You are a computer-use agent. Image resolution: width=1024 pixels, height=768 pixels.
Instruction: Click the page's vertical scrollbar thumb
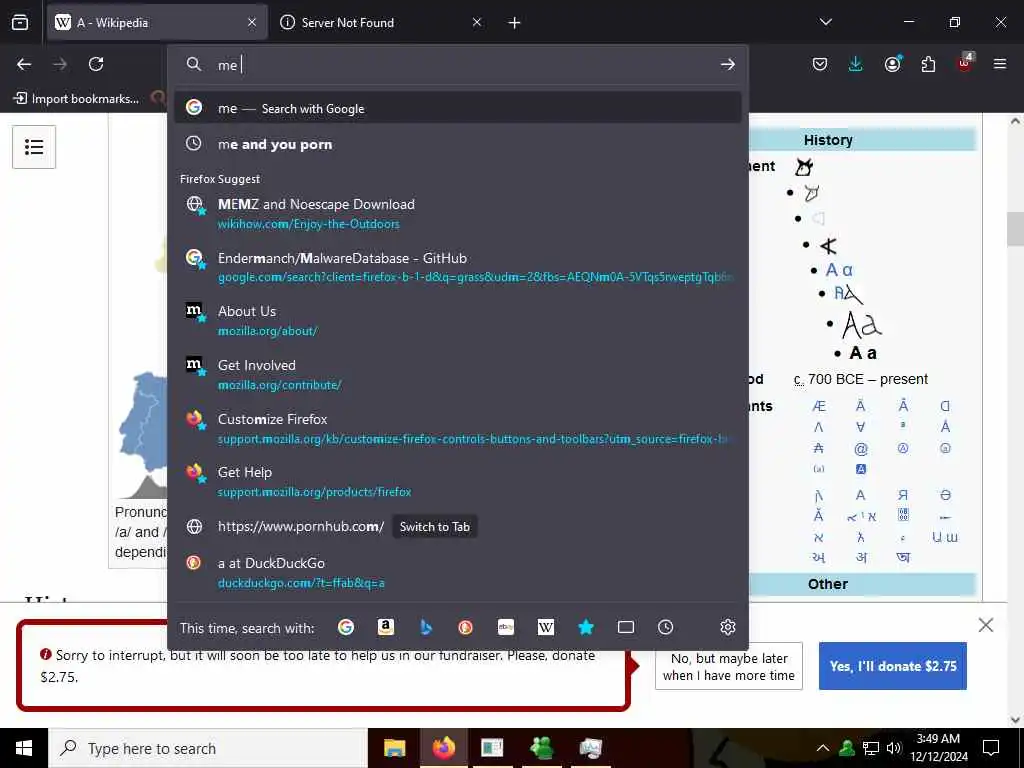1015,229
